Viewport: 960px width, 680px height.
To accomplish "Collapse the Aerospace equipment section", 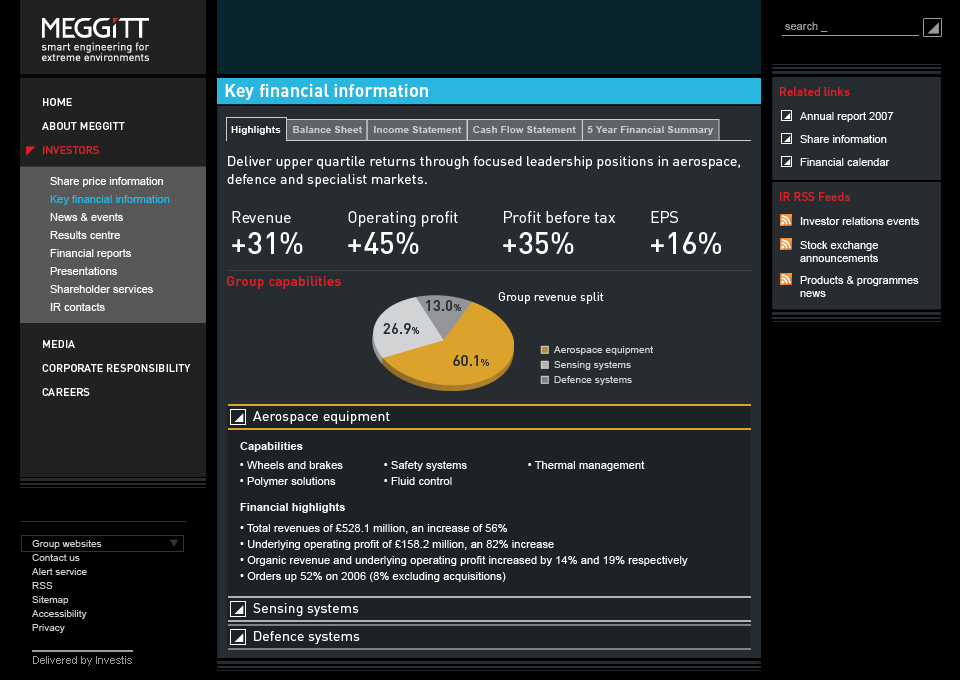I will click(238, 417).
